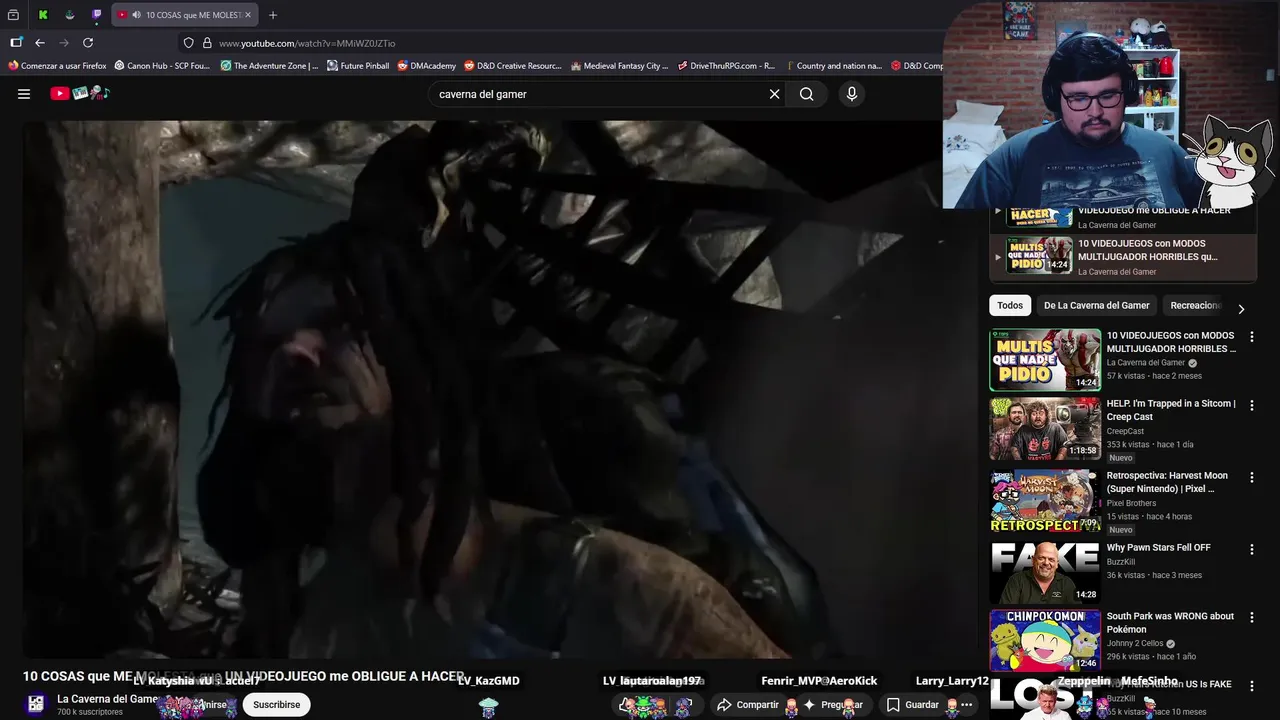This screenshot has width=1280, height=720.
Task: Click the forward navigation arrow
Action: (x=64, y=43)
